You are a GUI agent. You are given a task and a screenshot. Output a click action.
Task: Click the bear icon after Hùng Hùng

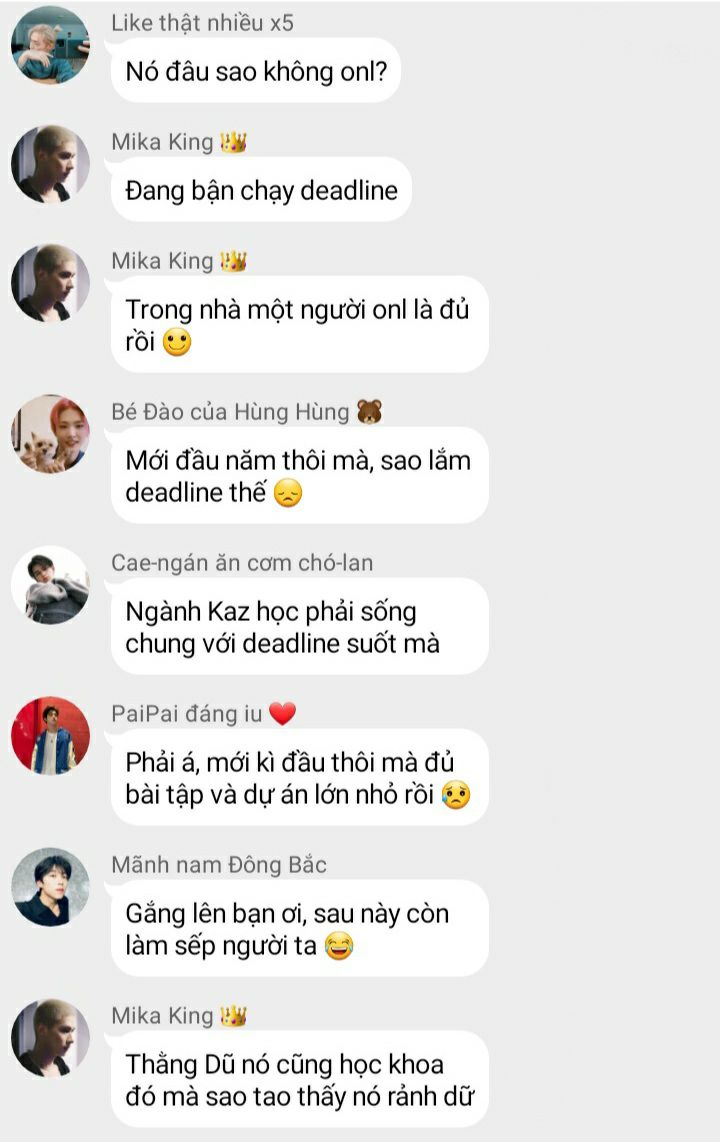point(369,411)
